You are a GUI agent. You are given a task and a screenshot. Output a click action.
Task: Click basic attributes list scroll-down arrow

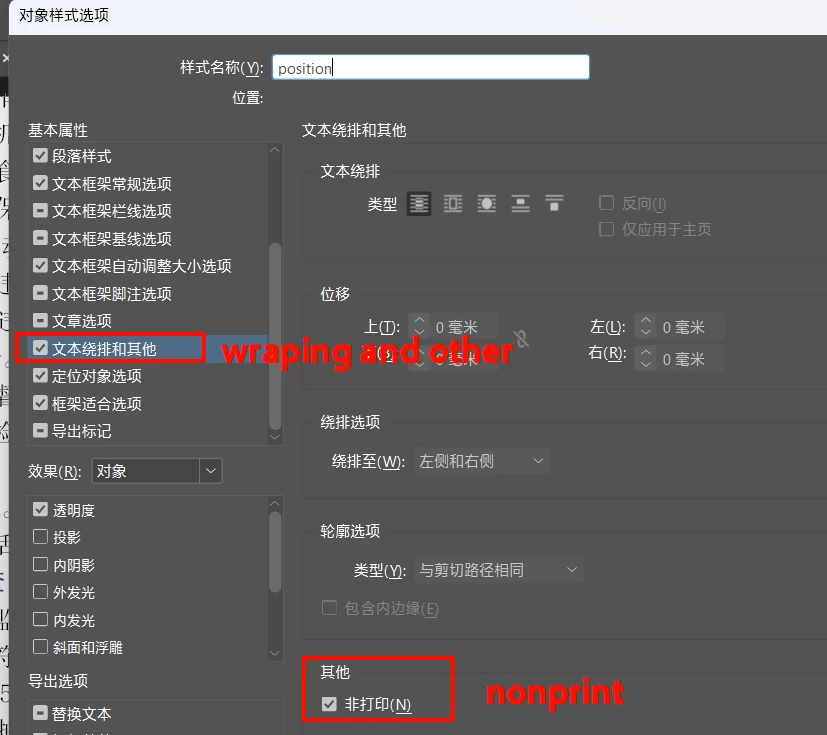(275, 437)
